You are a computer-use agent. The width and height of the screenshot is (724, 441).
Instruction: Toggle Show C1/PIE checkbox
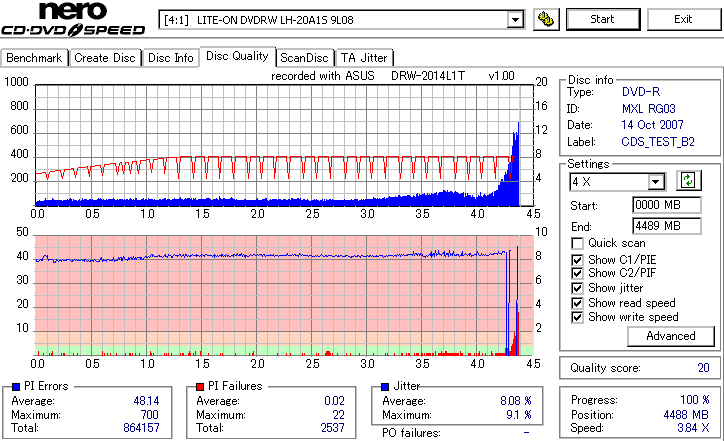click(x=577, y=260)
